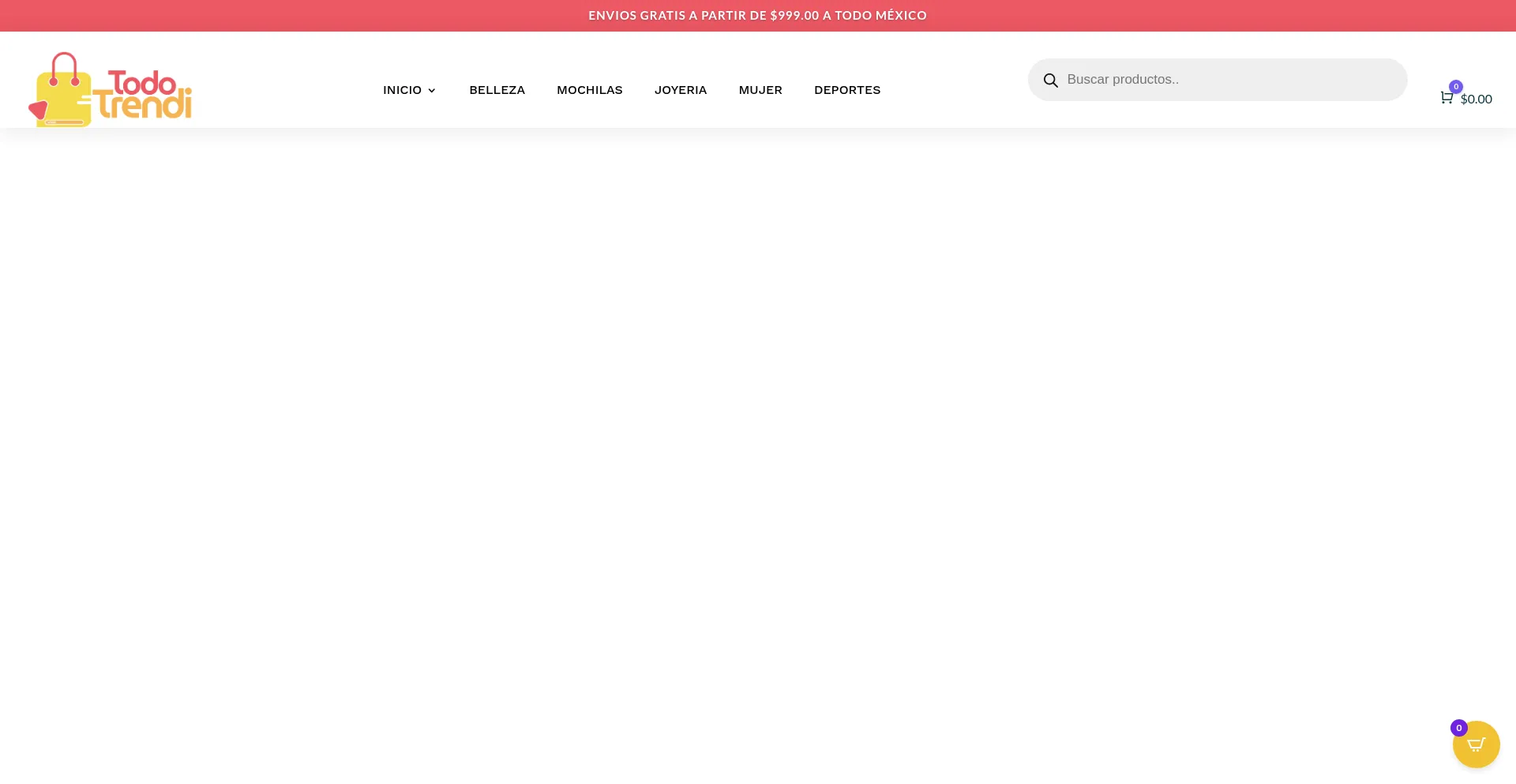Open the INICIO menu item
1516x784 pixels.
(x=402, y=90)
